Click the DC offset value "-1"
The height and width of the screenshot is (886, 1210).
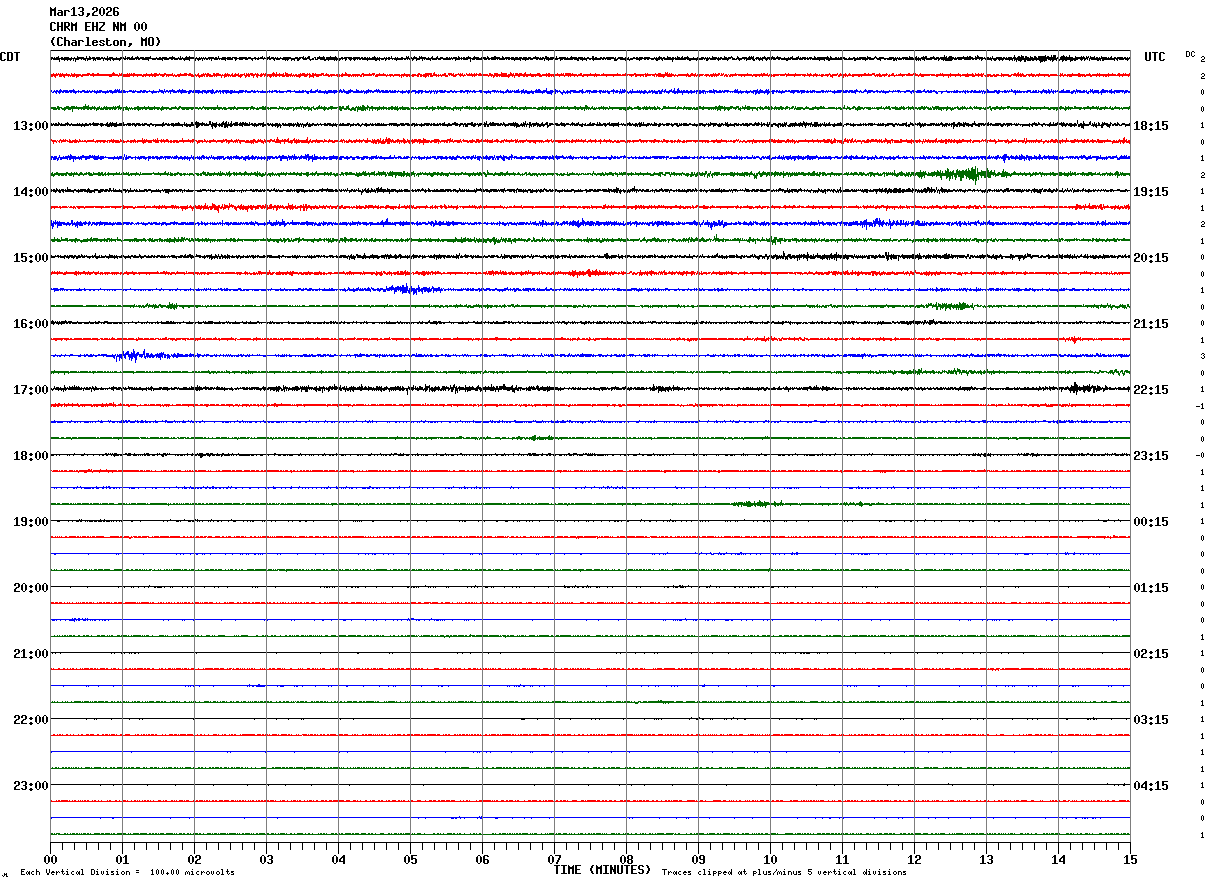click(x=1200, y=406)
